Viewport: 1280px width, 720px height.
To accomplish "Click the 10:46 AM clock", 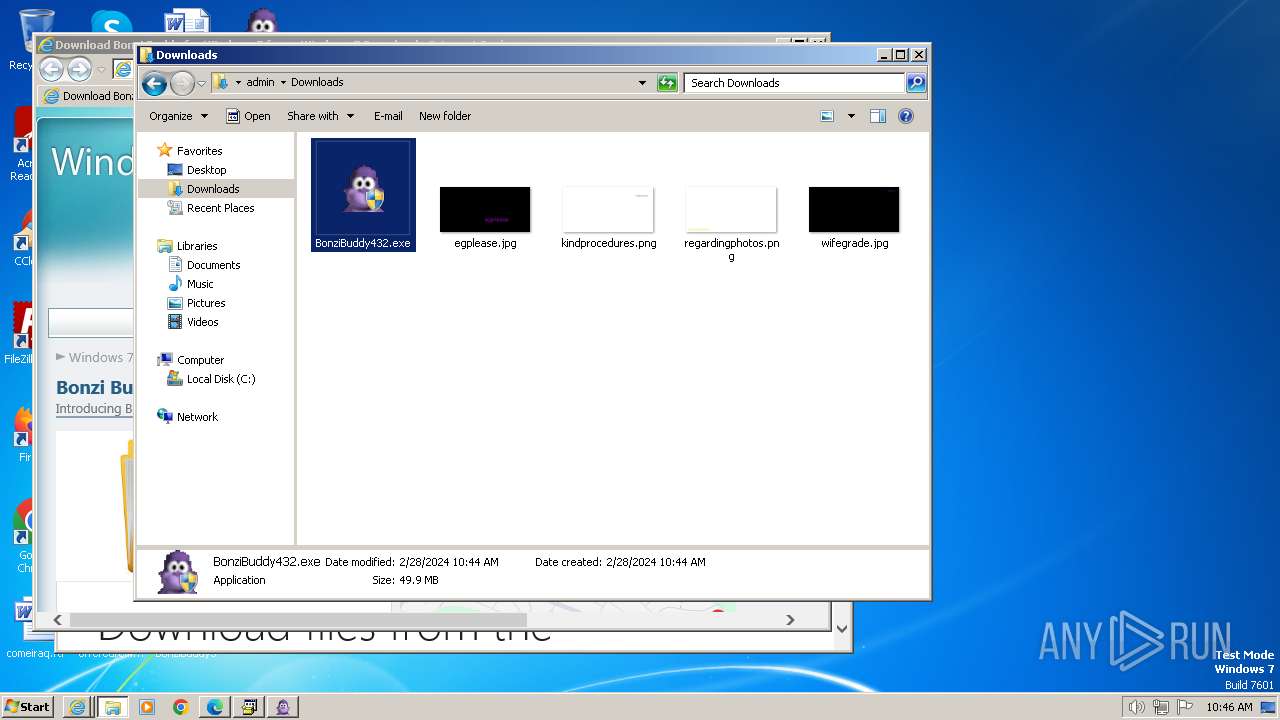I will (x=1229, y=707).
